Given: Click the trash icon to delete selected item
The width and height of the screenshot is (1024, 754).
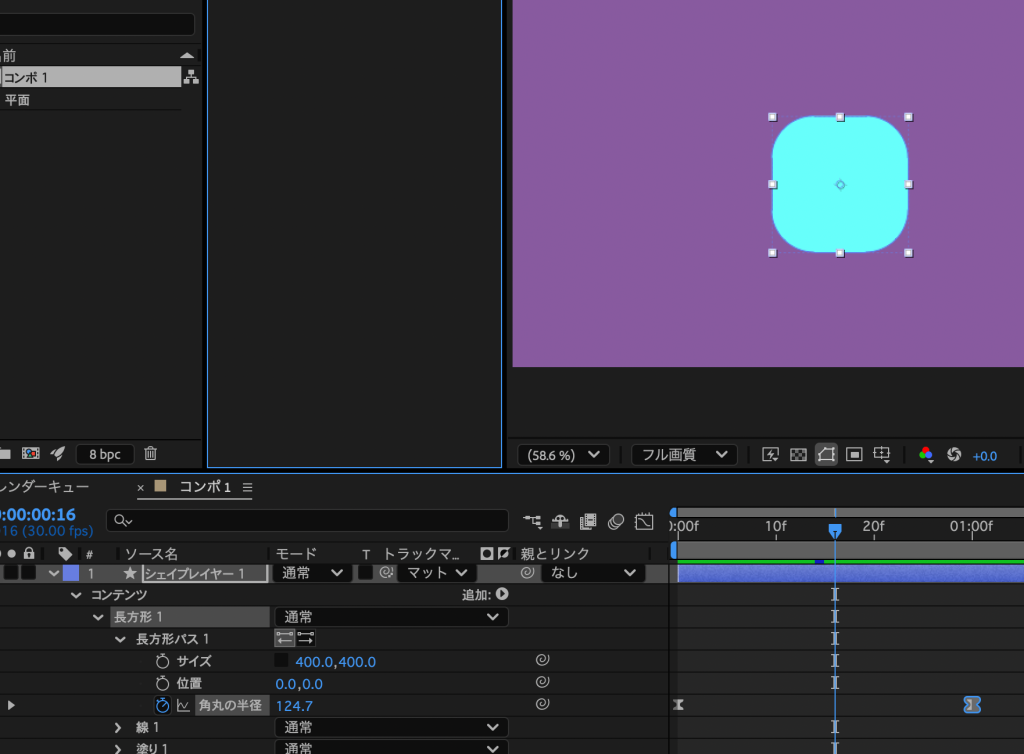Looking at the screenshot, I should coord(150,454).
